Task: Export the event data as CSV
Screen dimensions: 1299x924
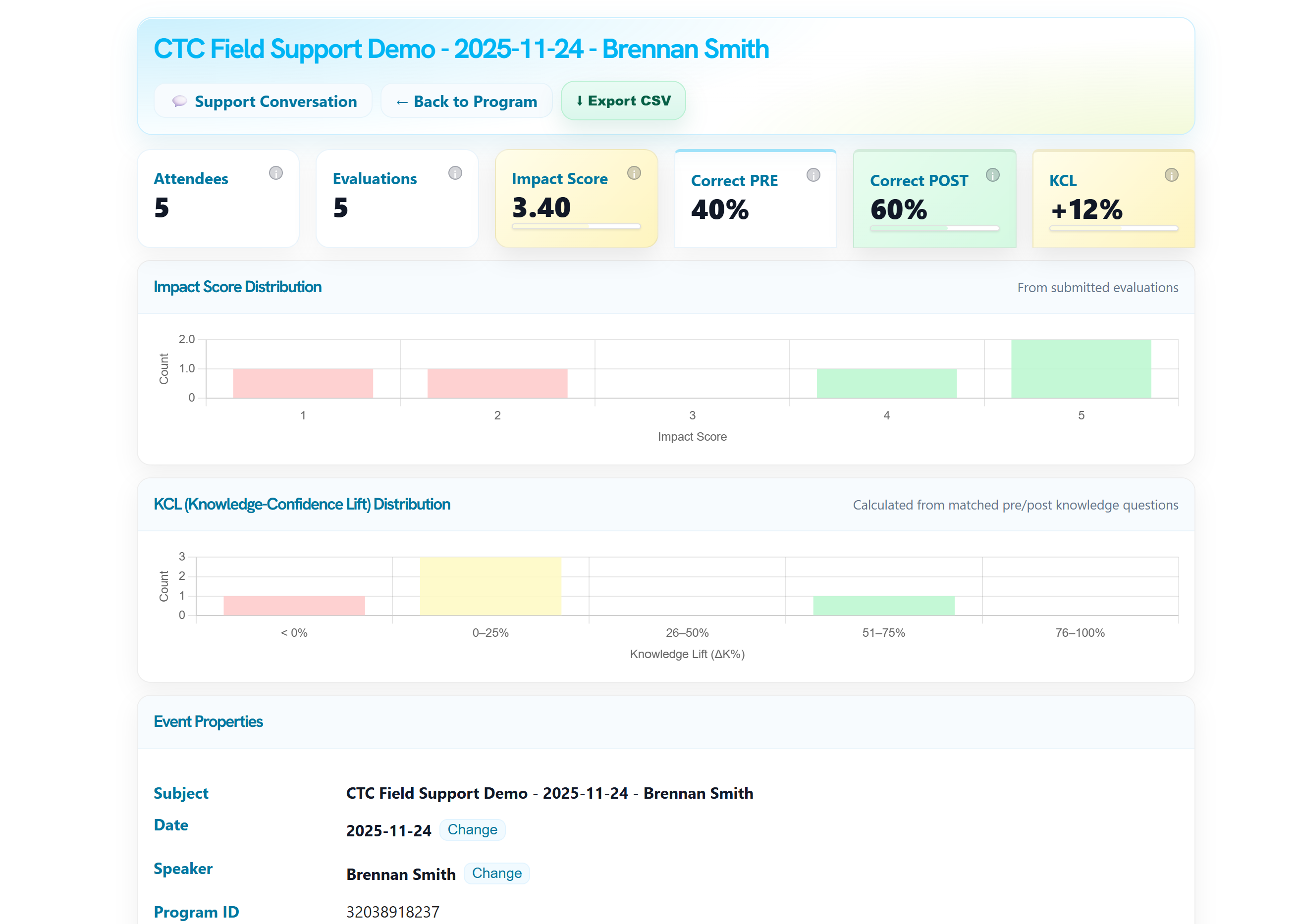Action: pos(623,101)
